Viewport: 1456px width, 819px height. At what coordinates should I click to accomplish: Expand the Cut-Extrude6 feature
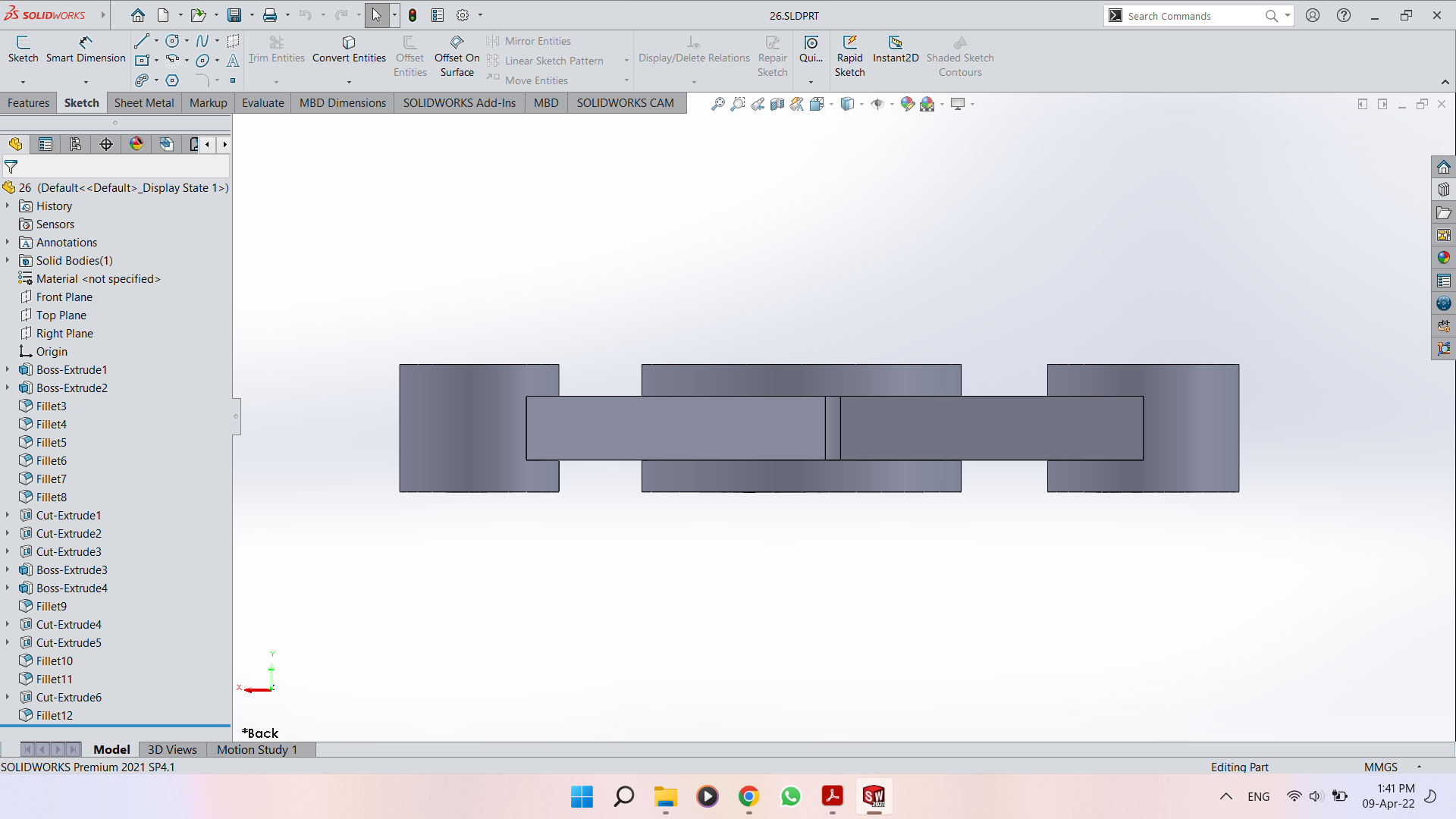8,697
